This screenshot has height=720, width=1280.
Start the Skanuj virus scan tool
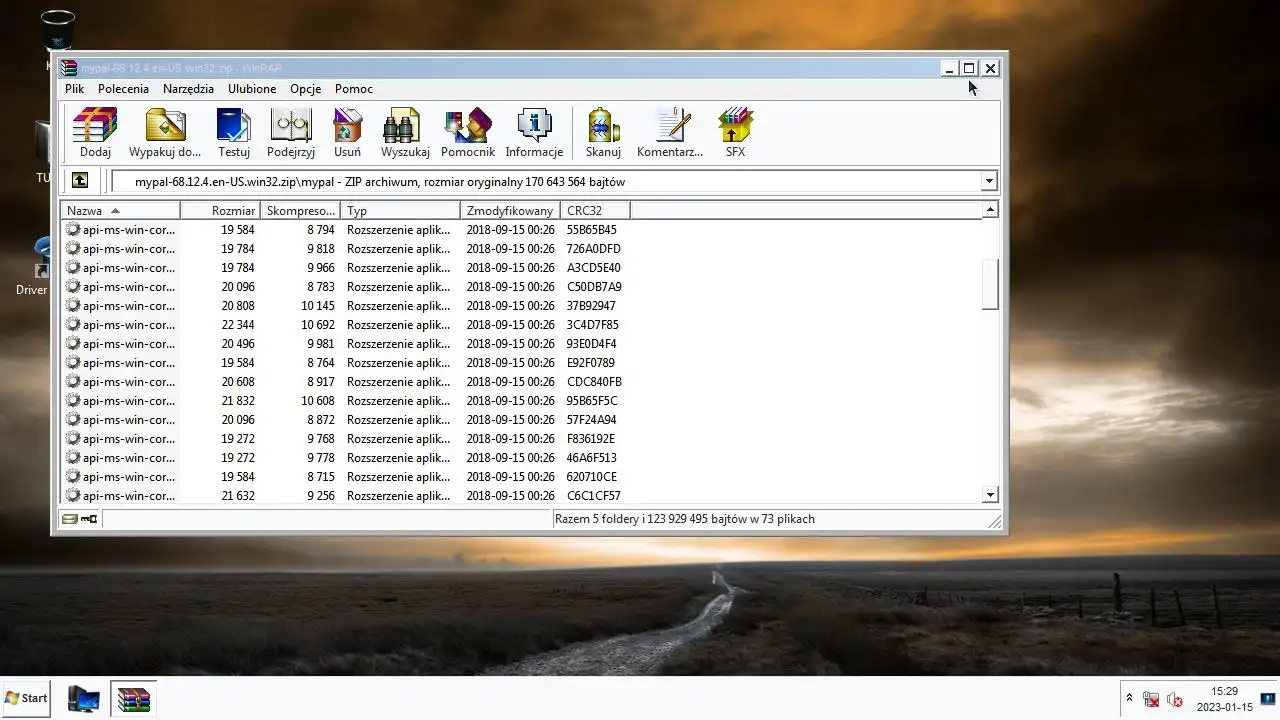tap(603, 133)
